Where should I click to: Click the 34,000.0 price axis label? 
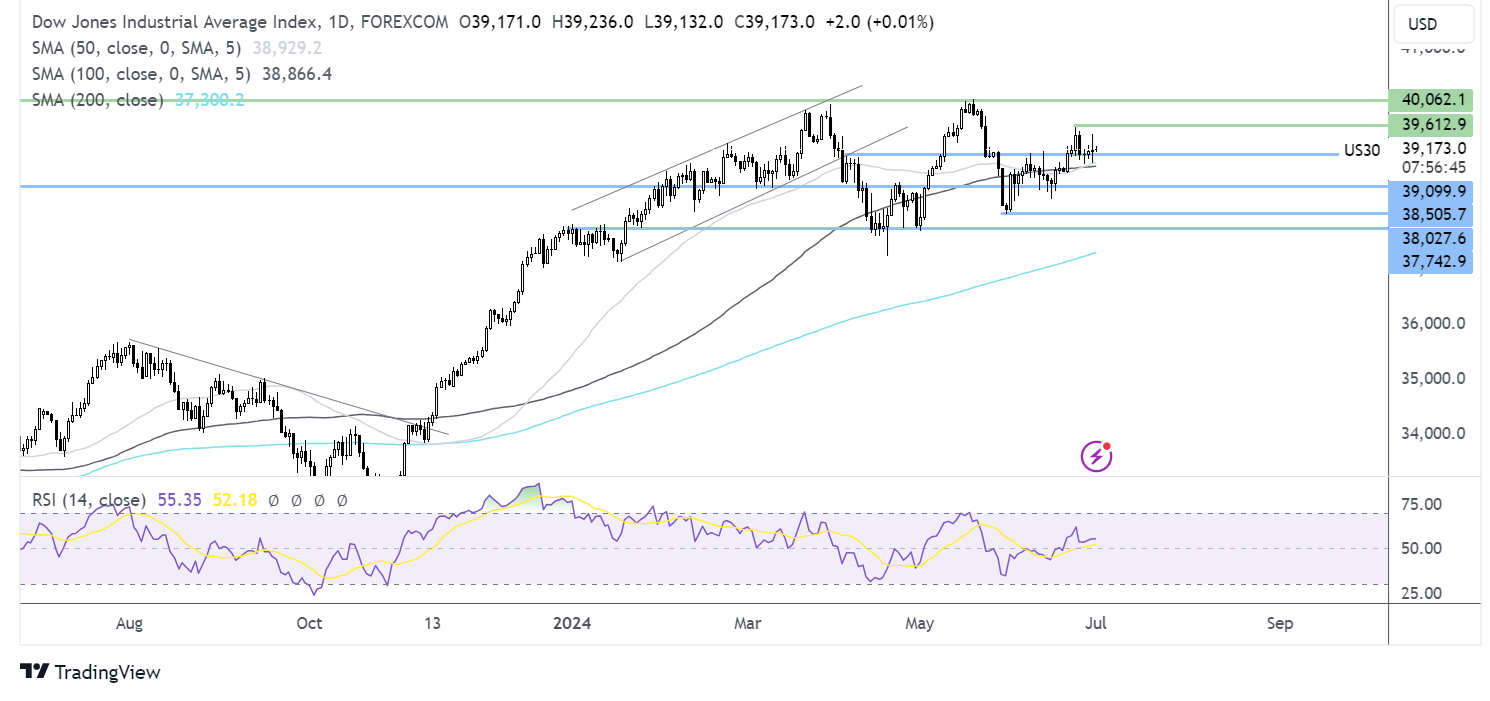pyautogui.click(x=1433, y=434)
